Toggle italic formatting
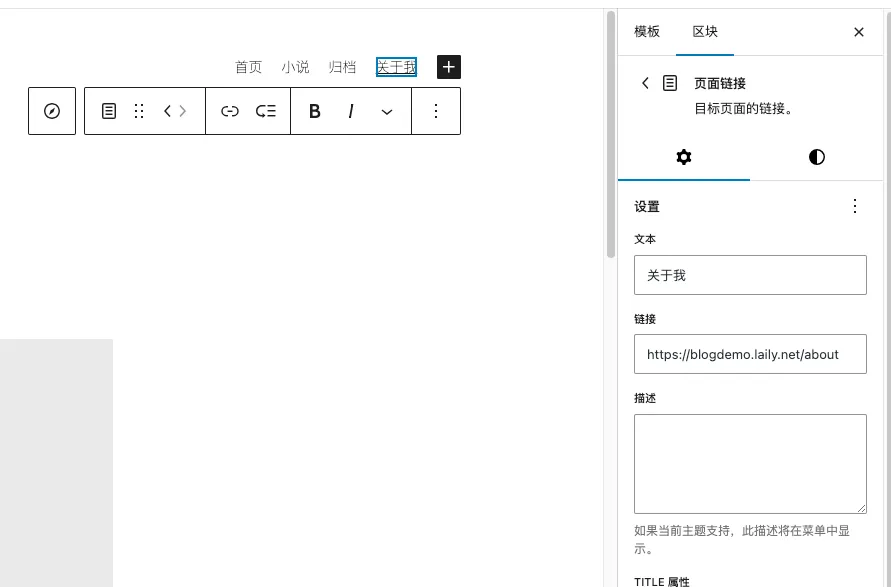 pyautogui.click(x=351, y=111)
